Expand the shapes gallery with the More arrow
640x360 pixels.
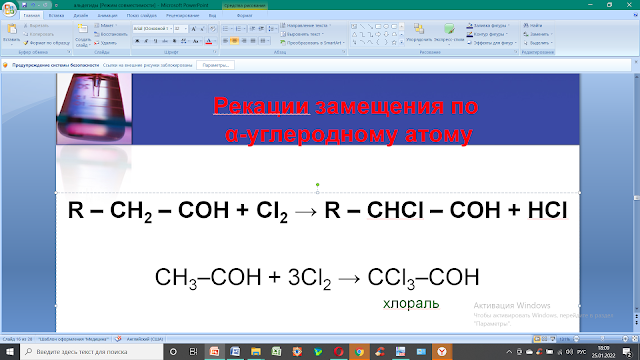(x=402, y=42)
